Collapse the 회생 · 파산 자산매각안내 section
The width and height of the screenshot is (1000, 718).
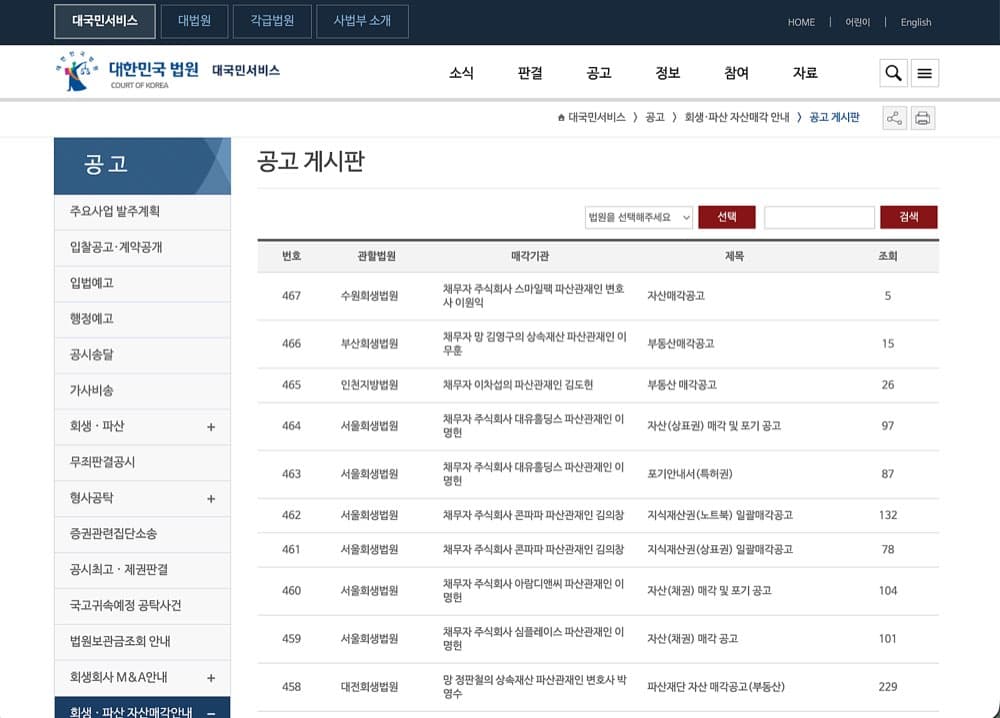(x=211, y=713)
